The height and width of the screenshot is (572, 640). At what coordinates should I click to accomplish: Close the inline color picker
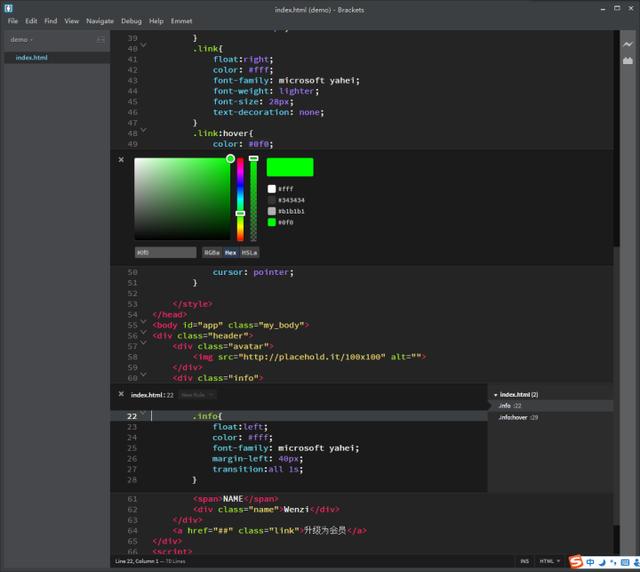[x=121, y=159]
